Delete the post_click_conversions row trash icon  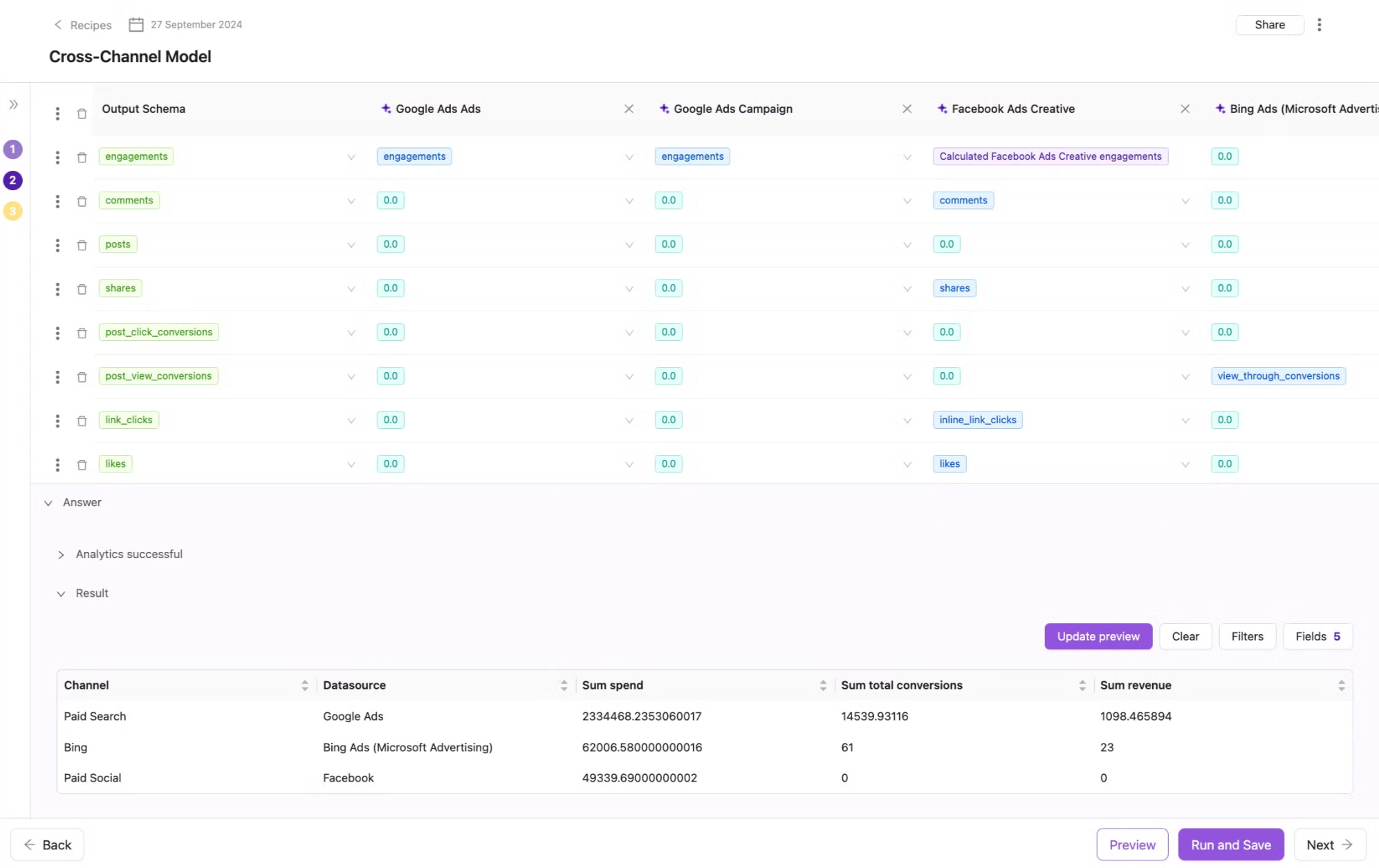82,333
